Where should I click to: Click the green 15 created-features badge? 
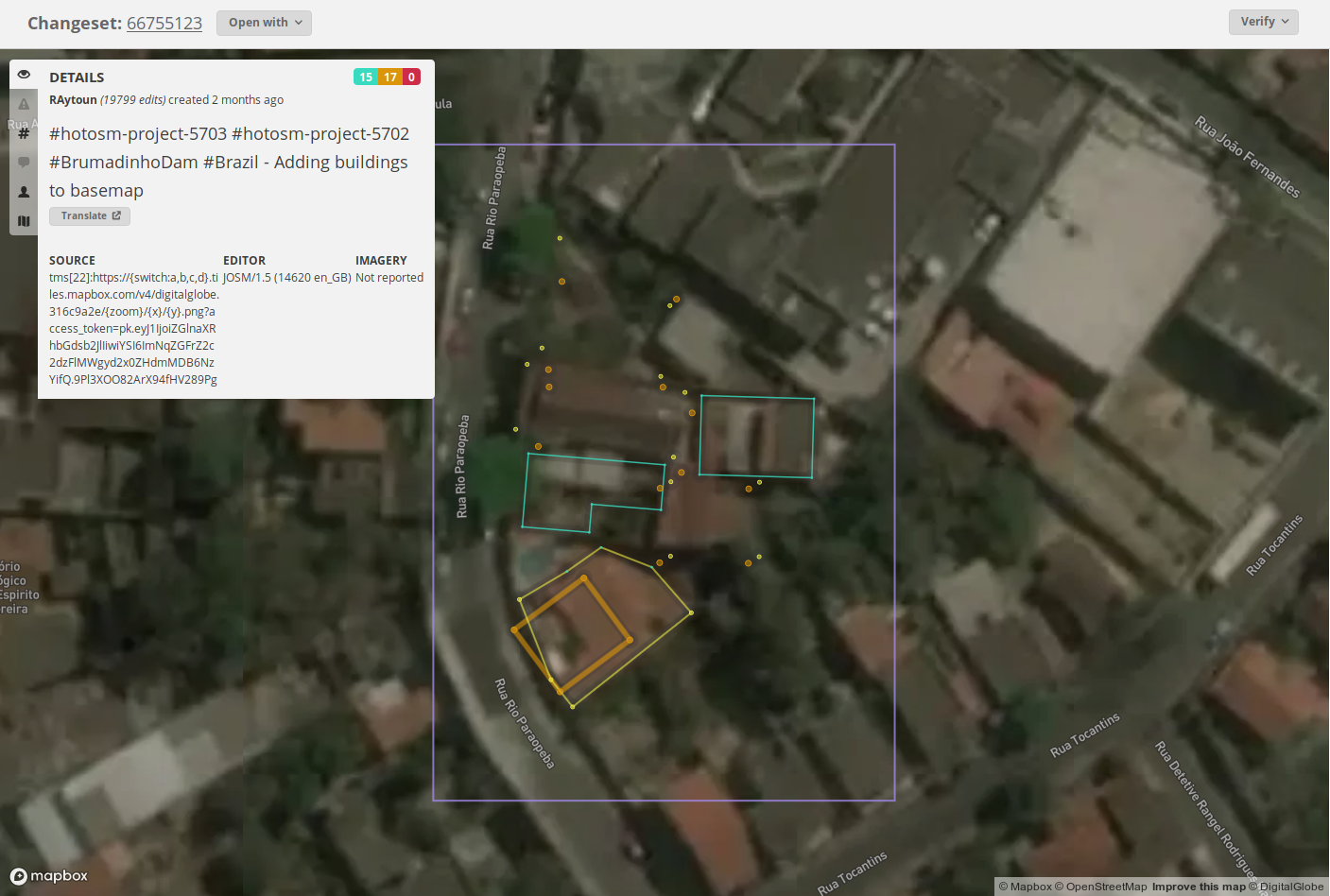click(x=366, y=78)
